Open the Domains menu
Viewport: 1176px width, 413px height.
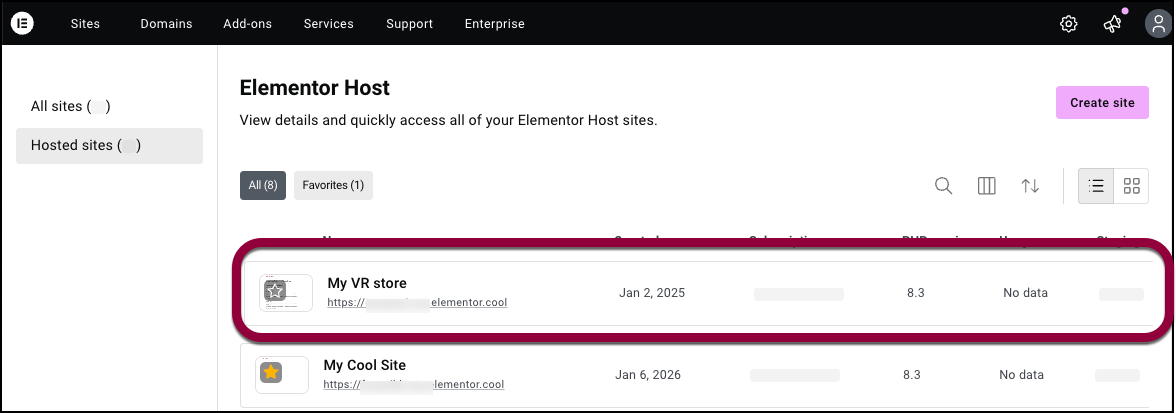coord(166,24)
